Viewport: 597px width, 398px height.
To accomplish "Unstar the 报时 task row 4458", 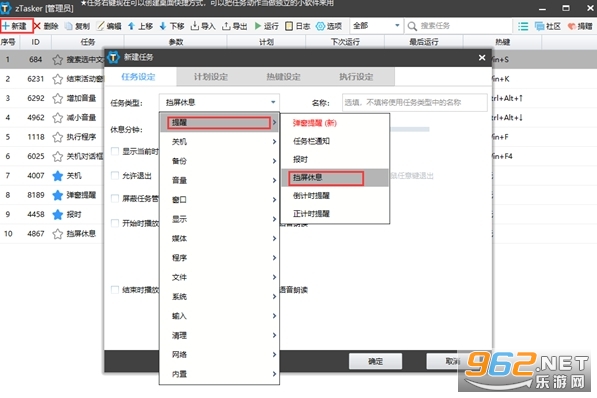I will (57, 214).
